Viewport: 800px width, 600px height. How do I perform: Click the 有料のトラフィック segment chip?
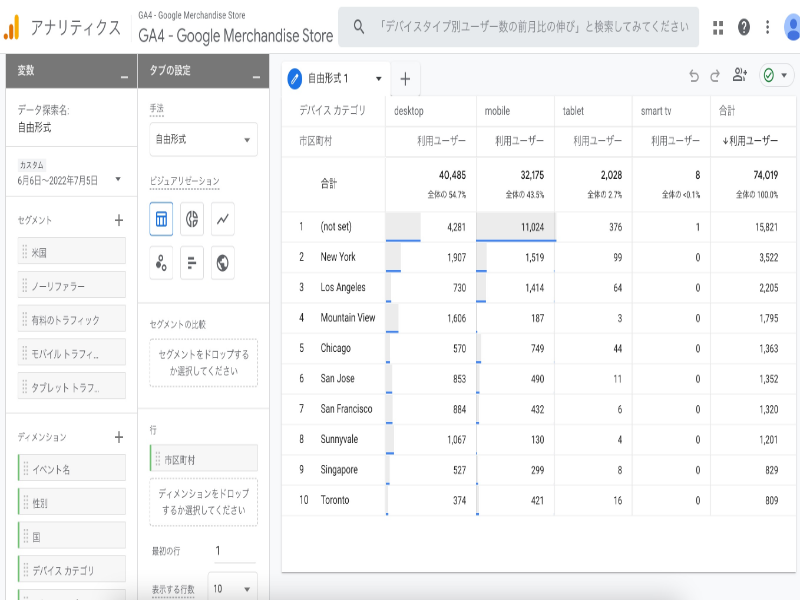(x=71, y=318)
